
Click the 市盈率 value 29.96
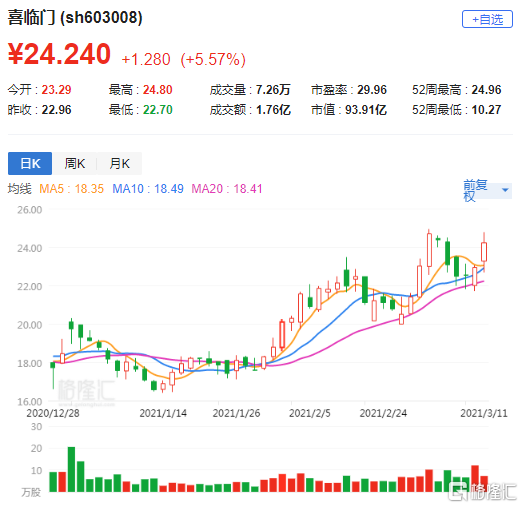tap(372, 90)
